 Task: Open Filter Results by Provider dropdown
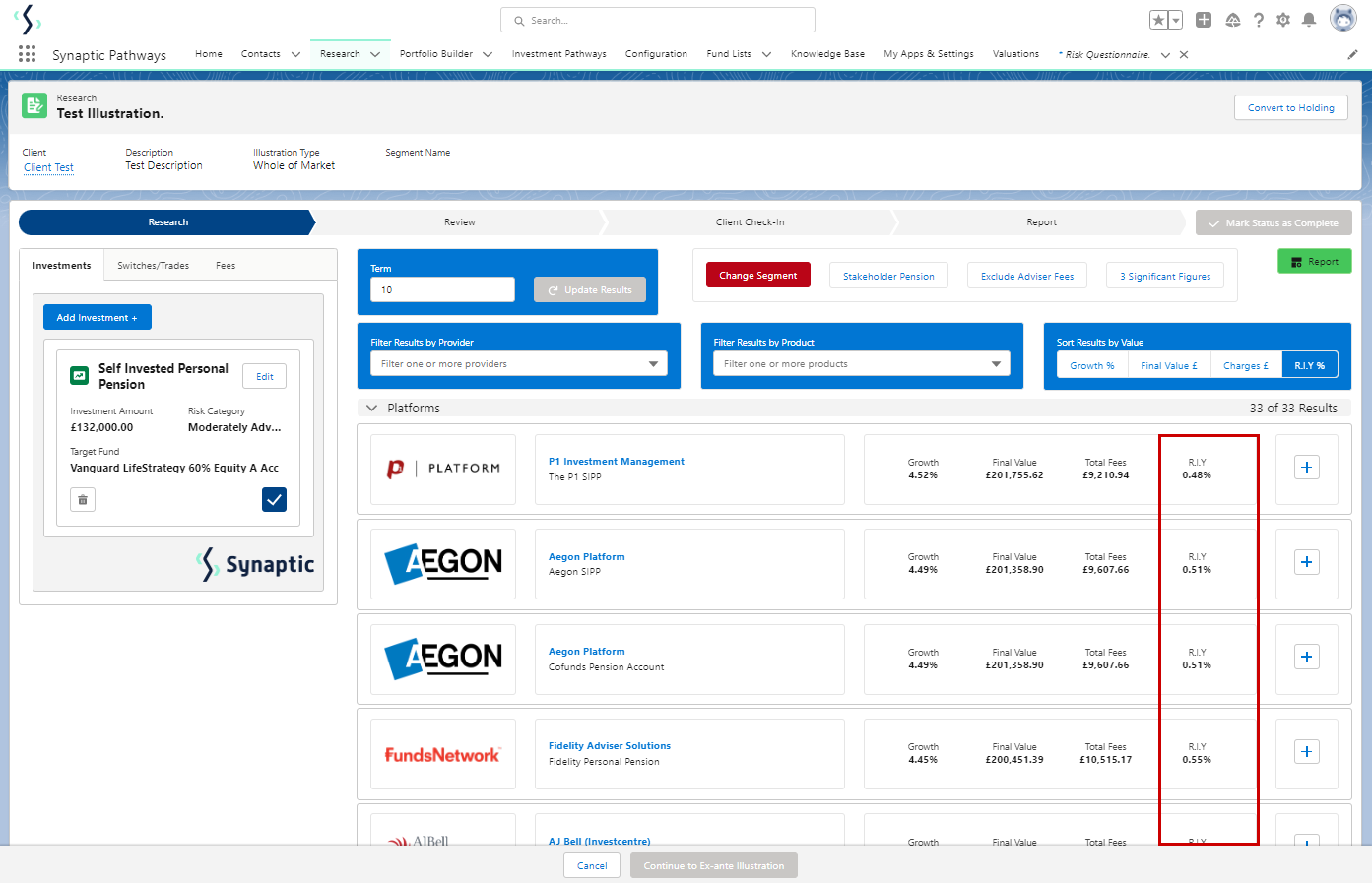coord(518,364)
